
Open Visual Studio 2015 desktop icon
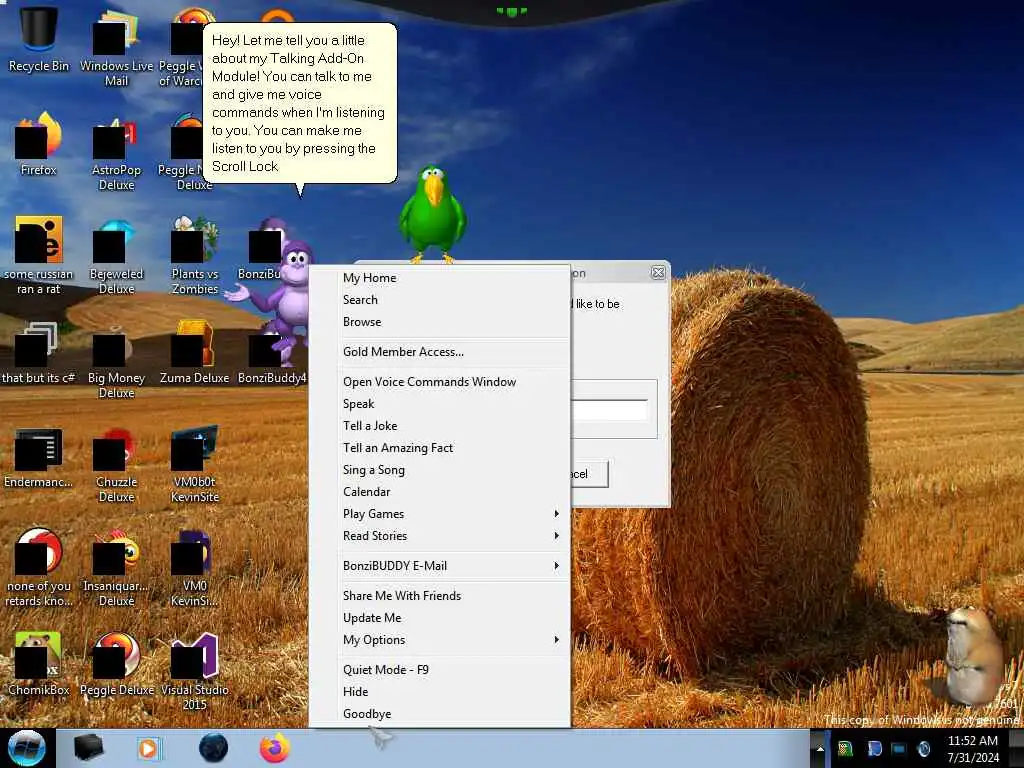pyautogui.click(x=195, y=671)
